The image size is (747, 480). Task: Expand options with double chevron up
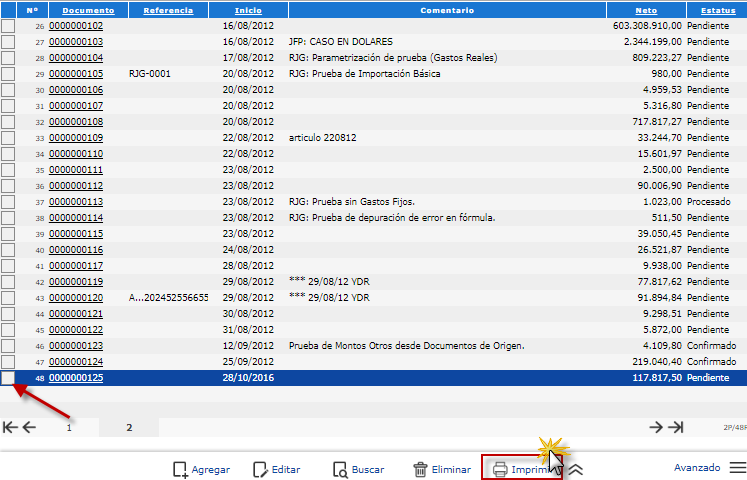[576, 470]
